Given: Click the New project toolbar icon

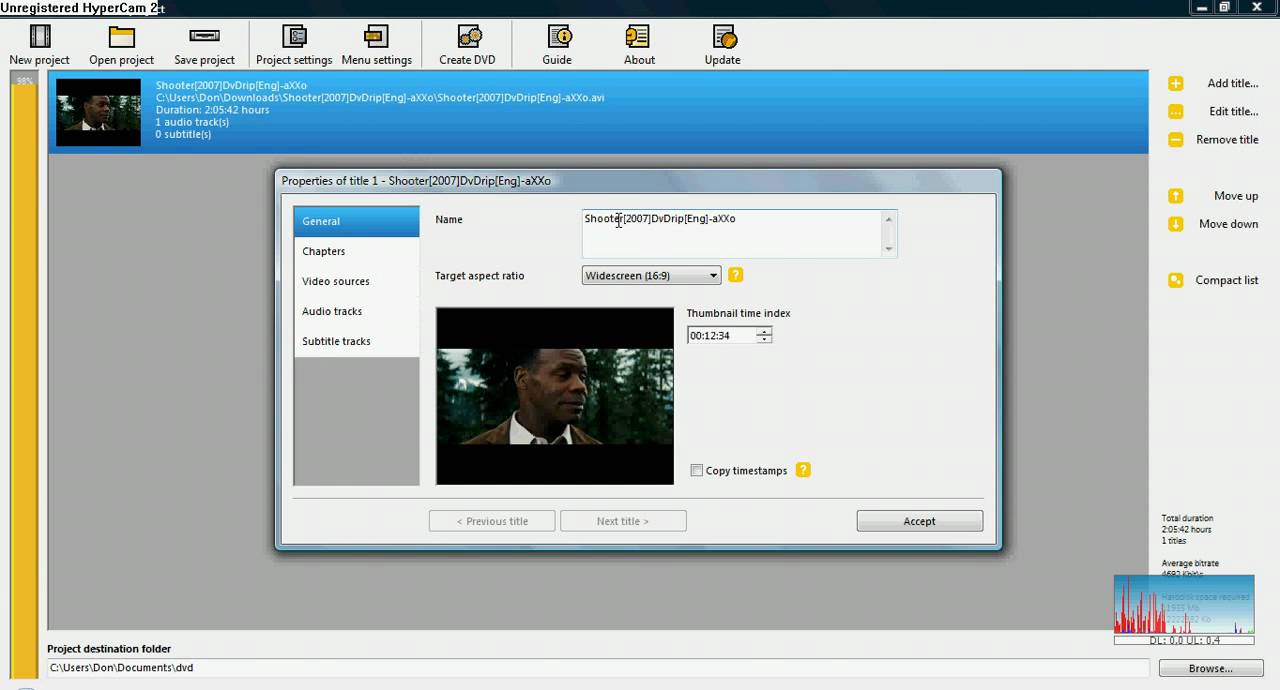Looking at the screenshot, I should 40,37.
